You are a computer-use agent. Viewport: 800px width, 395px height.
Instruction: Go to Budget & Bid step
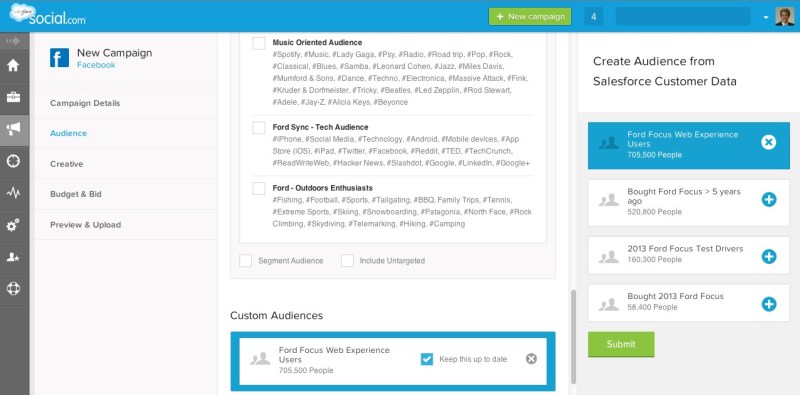point(76,194)
